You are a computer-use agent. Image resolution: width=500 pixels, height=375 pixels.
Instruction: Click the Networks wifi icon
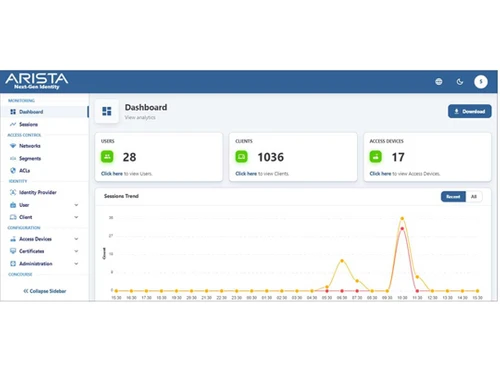point(13,146)
